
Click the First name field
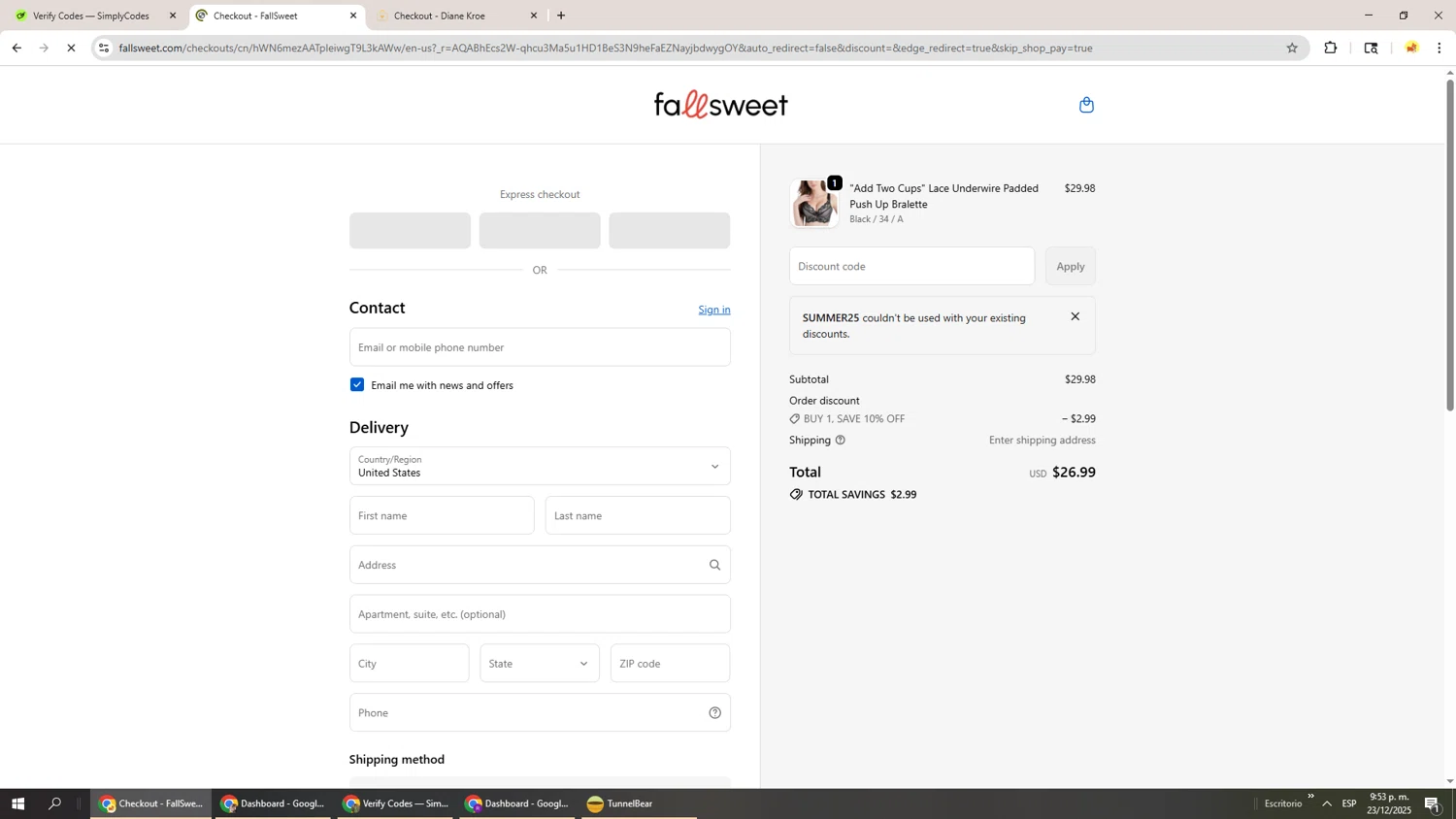click(x=442, y=515)
